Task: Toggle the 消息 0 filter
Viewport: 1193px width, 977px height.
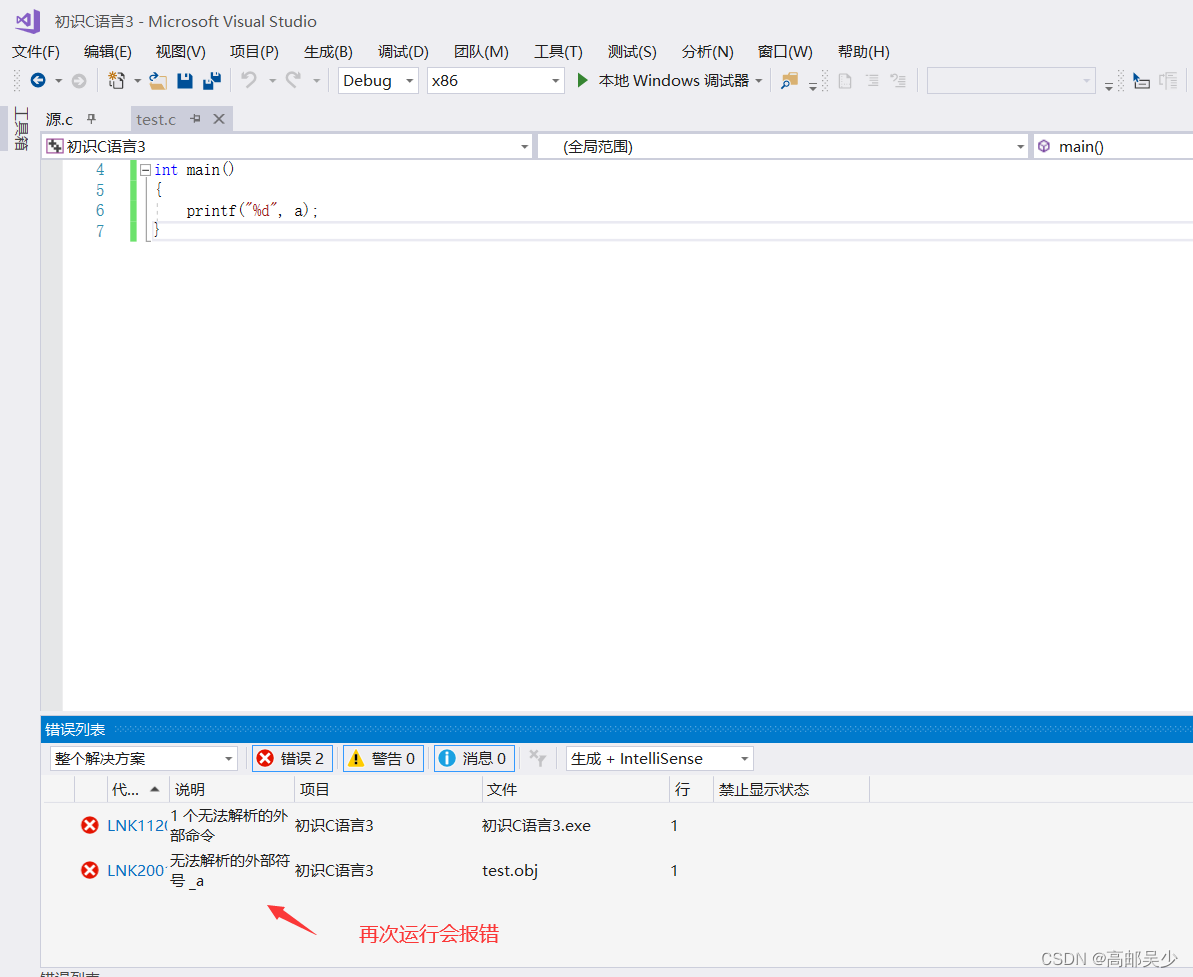Action: click(474, 759)
